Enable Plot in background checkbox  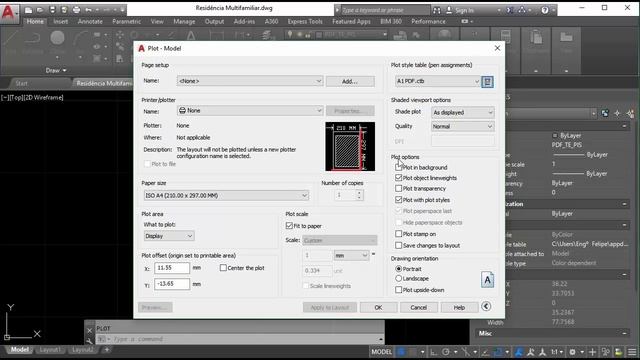(x=399, y=167)
